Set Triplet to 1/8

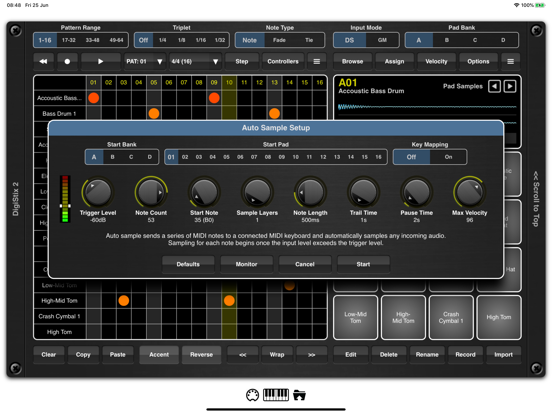pos(182,40)
